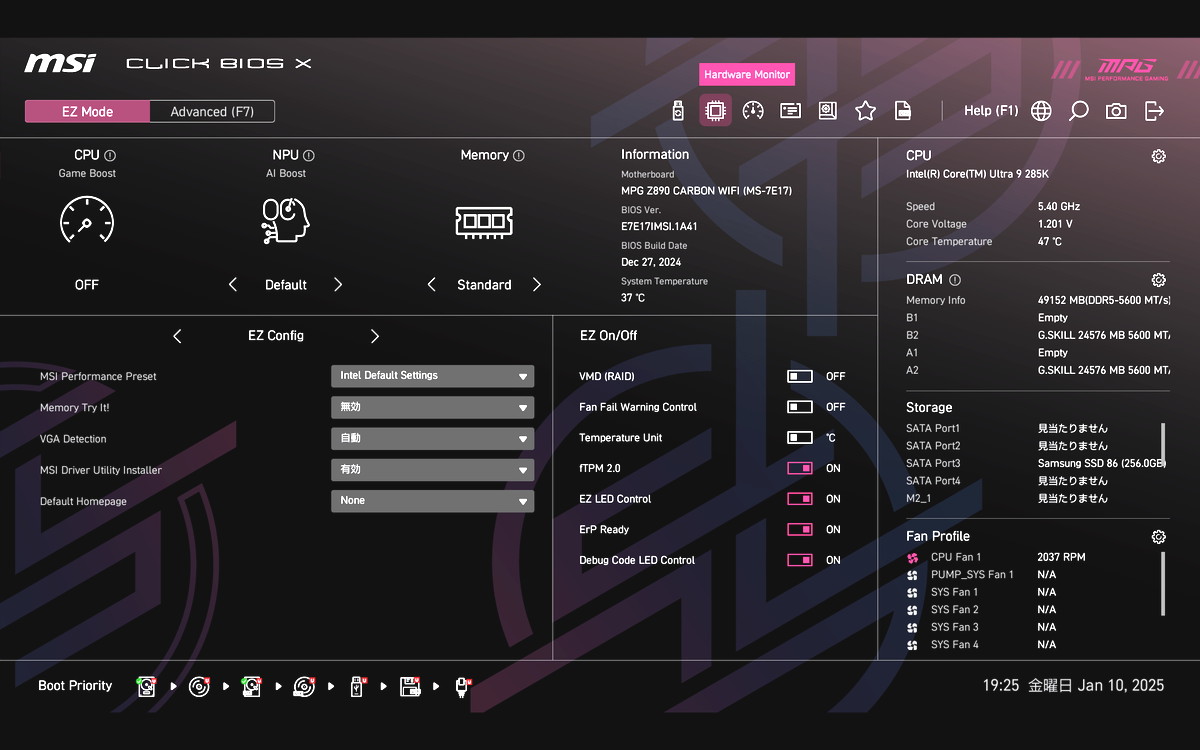Click BIOS version E7E17IMSI.1A41 text
1200x750 pixels.
659,227
